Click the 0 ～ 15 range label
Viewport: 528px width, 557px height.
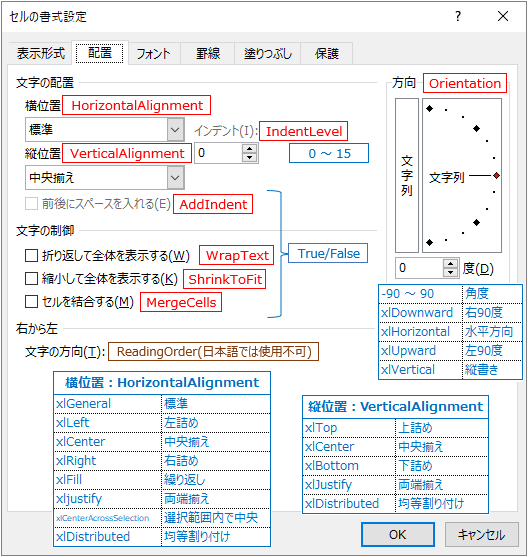coord(329,153)
